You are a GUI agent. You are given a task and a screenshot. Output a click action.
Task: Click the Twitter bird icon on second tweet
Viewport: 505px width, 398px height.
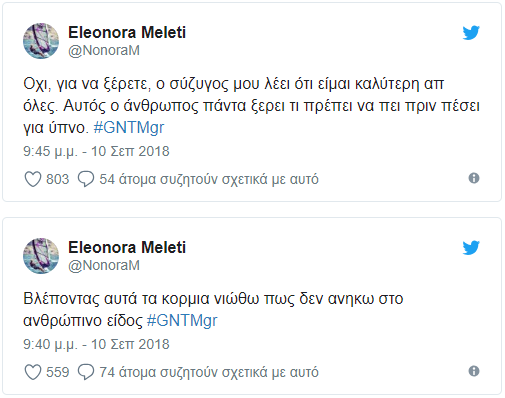[471, 248]
